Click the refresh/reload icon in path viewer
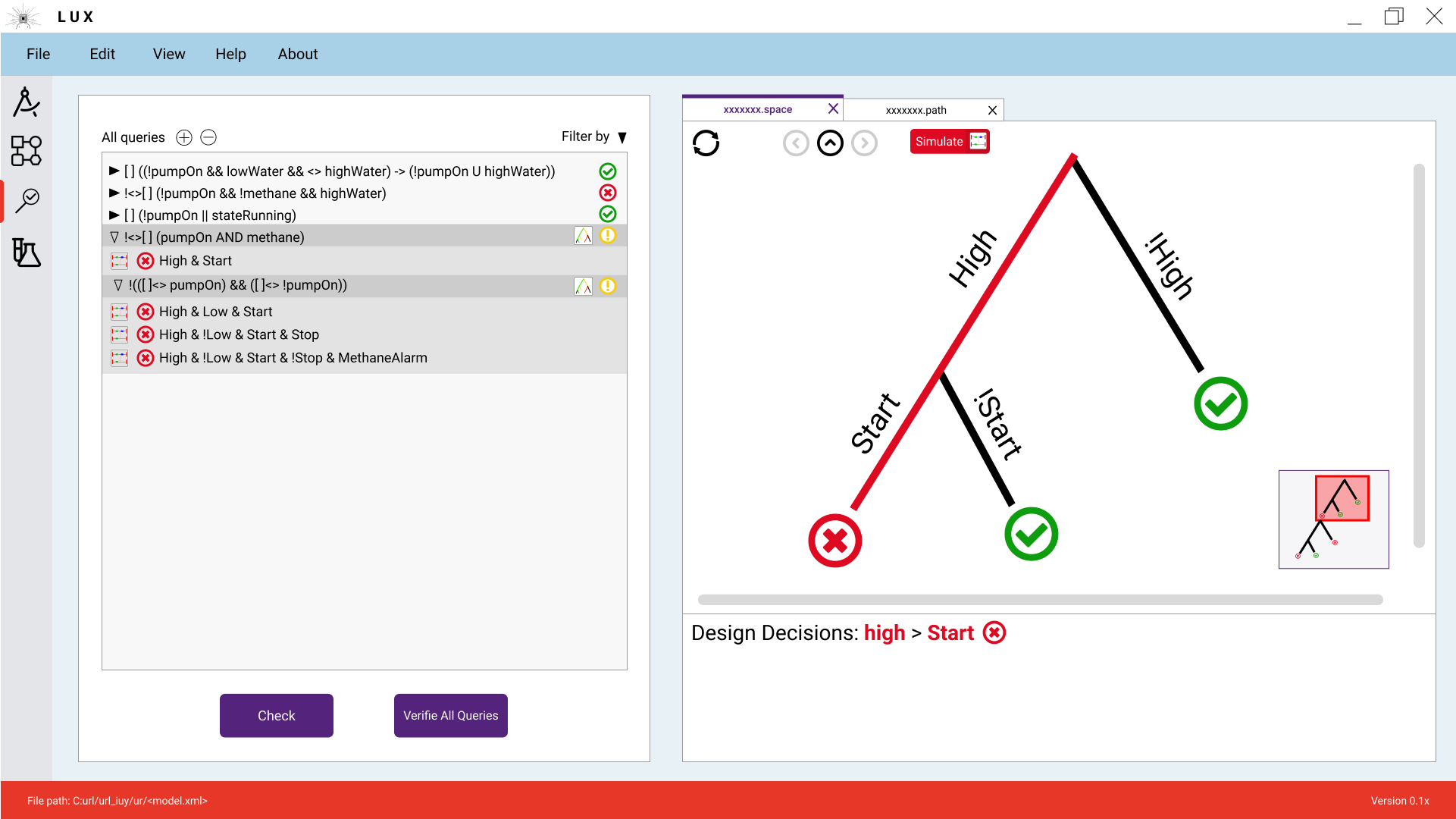The image size is (1456, 819). point(706,142)
